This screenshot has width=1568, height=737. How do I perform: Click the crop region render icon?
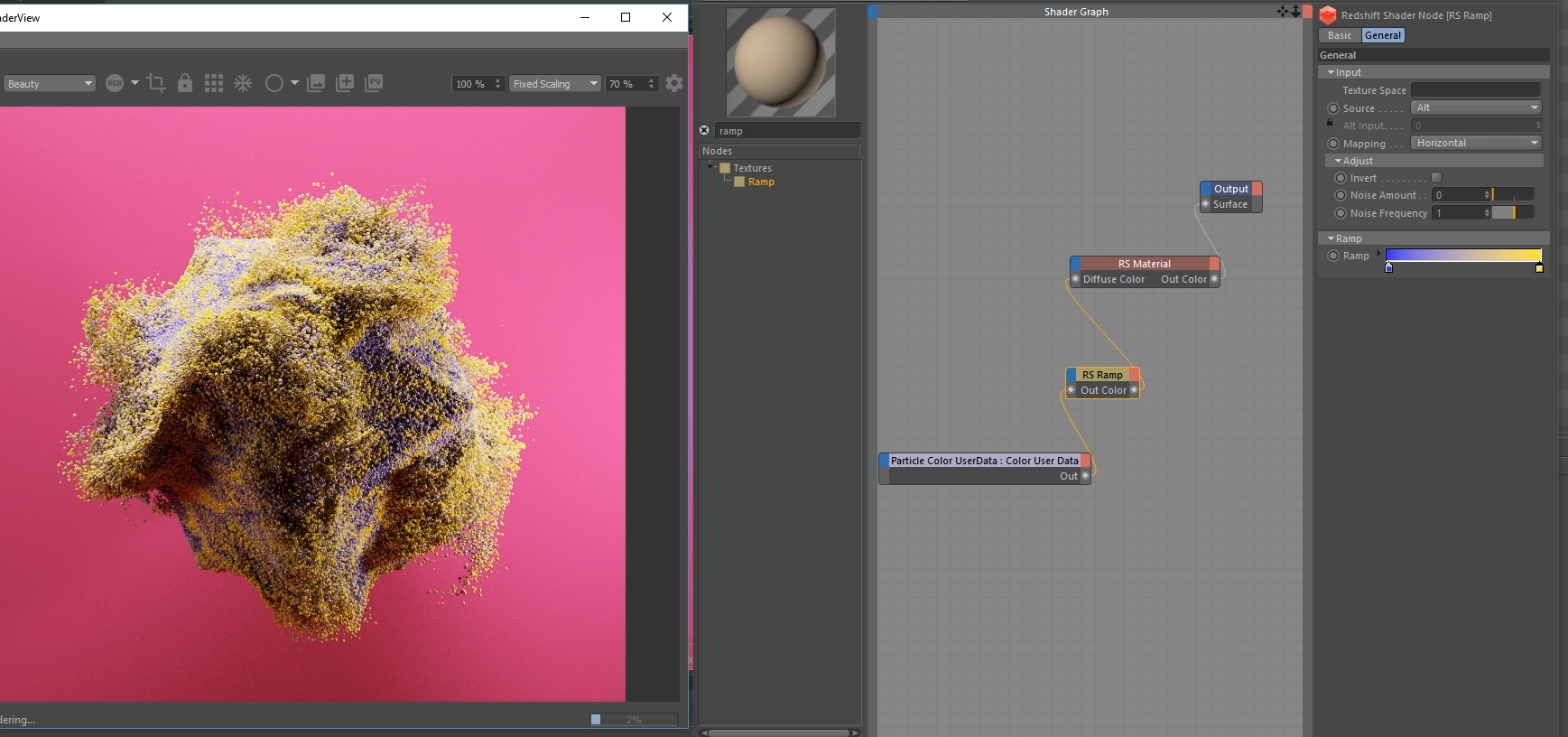(x=156, y=83)
